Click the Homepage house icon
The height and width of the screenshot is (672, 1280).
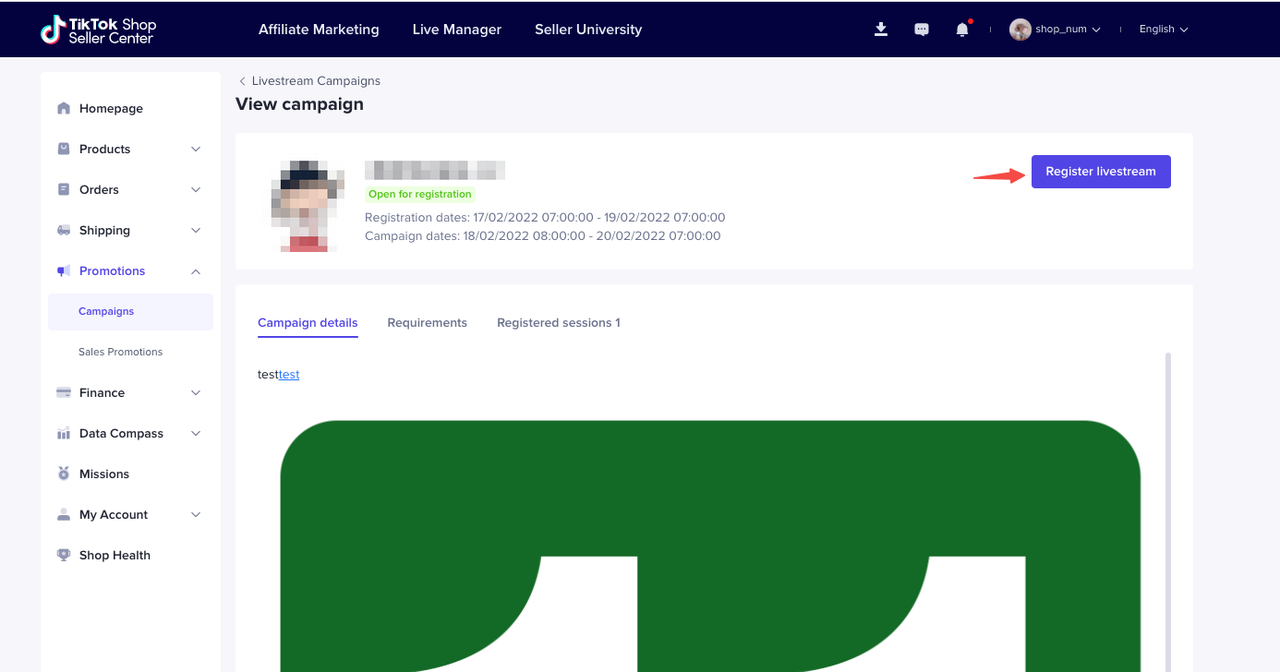coord(64,108)
